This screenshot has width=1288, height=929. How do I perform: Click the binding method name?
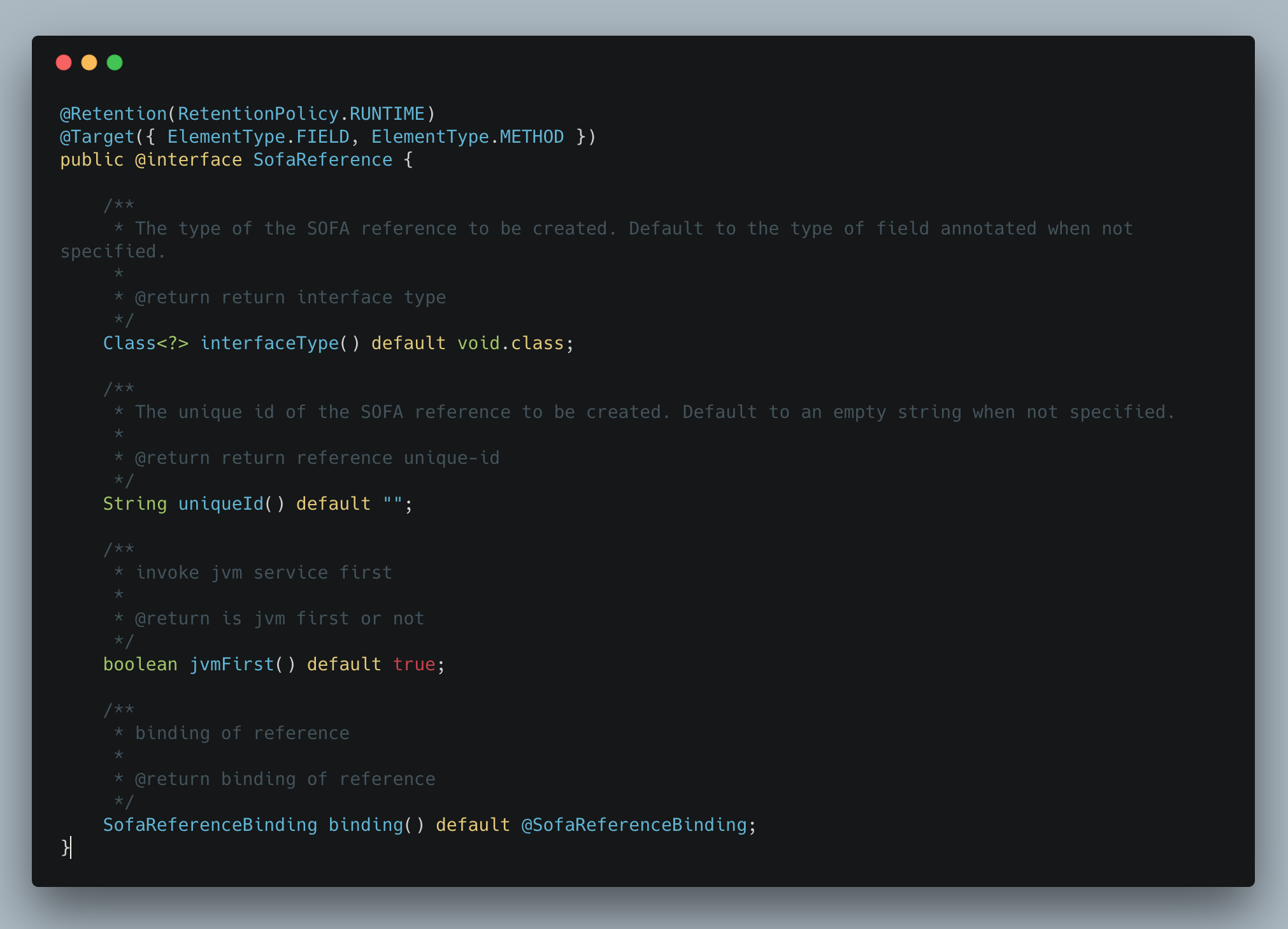point(366,825)
